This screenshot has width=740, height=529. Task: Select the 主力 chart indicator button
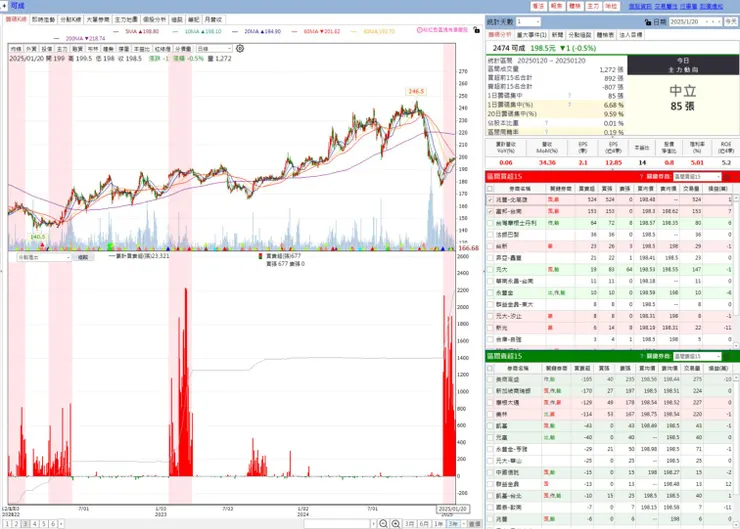[x=62, y=49]
